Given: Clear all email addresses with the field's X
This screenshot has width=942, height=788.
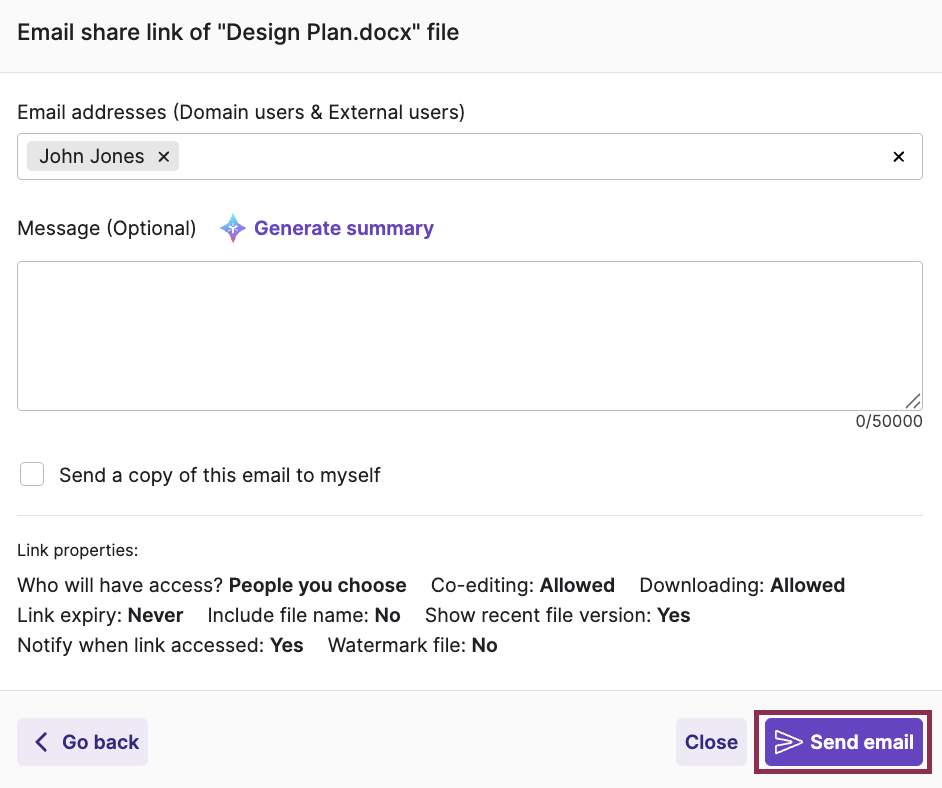Looking at the screenshot, I should (x=898, y=156).
